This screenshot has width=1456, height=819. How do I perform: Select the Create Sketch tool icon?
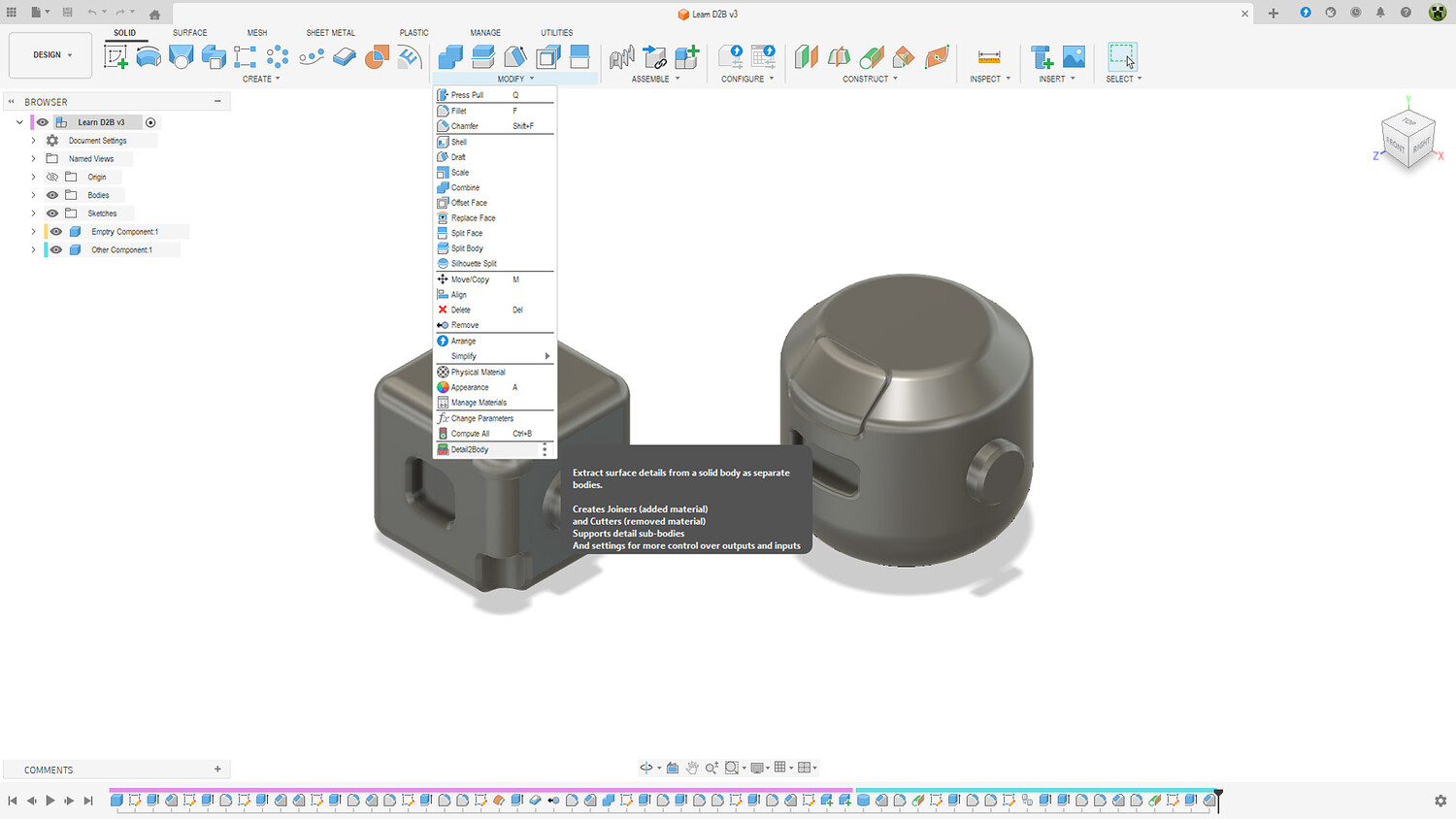click(116, 56)
